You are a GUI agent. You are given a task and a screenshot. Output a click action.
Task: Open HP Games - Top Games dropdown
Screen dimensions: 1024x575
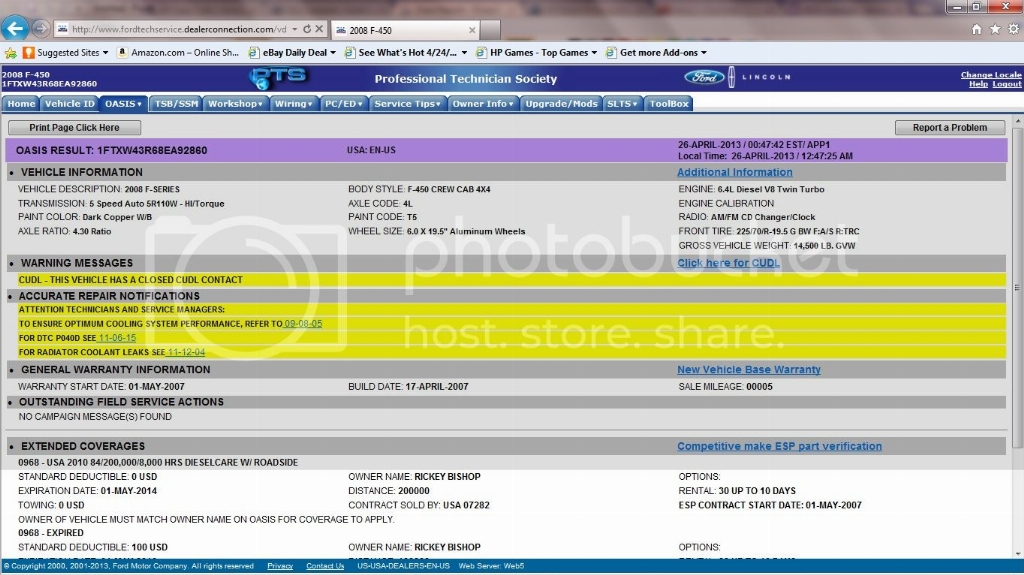537,53
